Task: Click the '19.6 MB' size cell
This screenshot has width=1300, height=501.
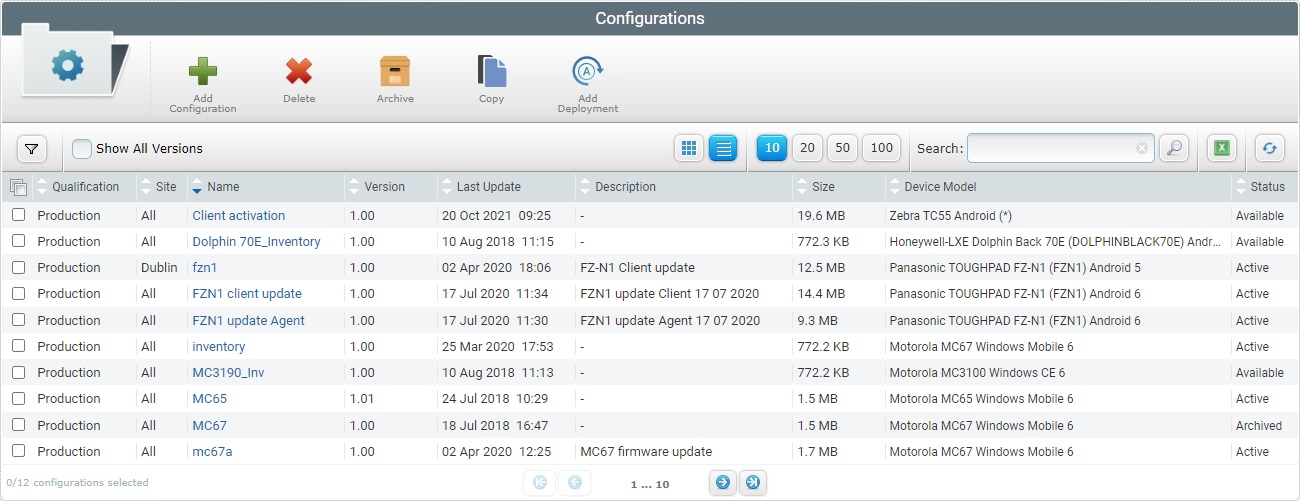Action: 821,215
